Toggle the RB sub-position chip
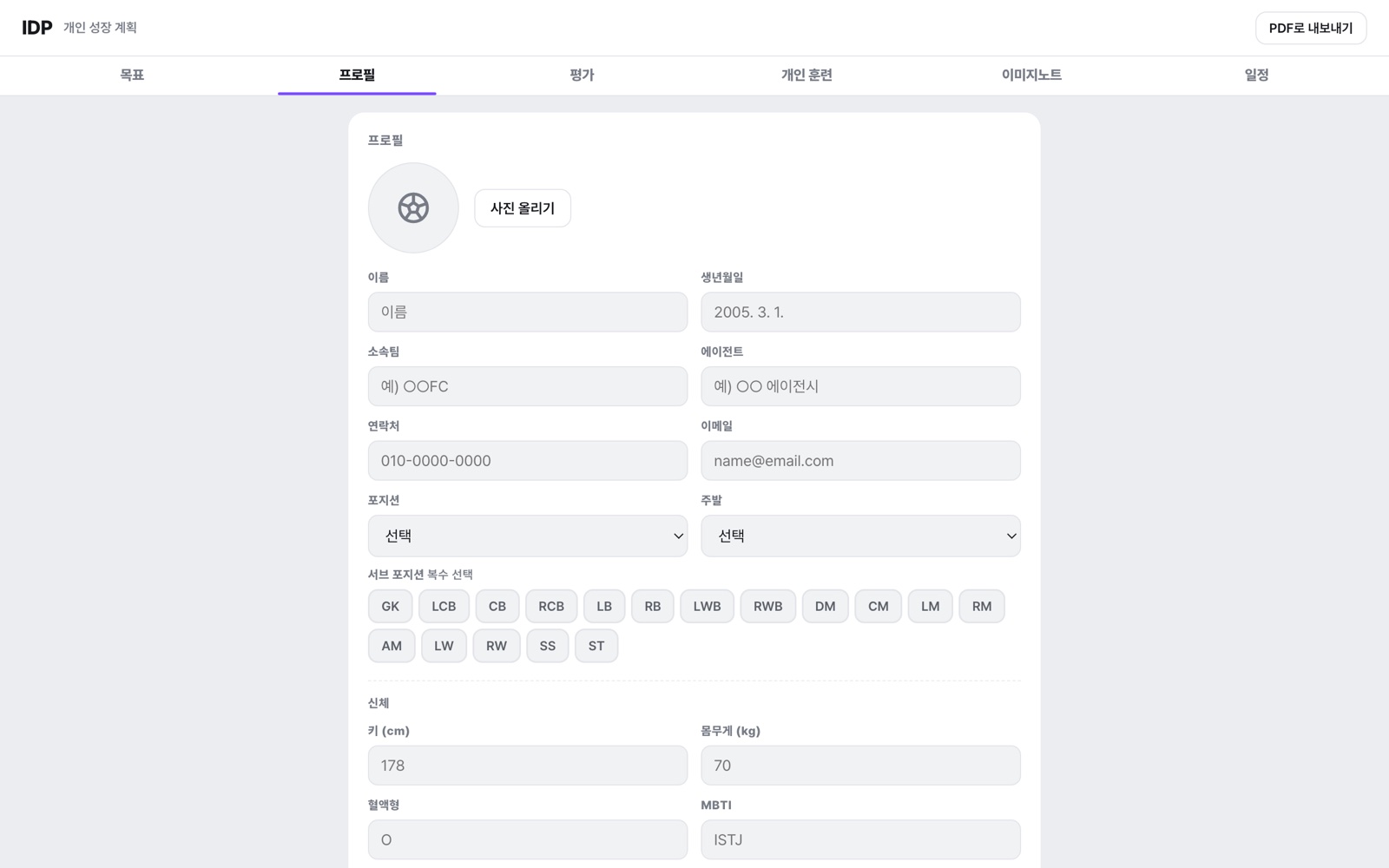 653,606
